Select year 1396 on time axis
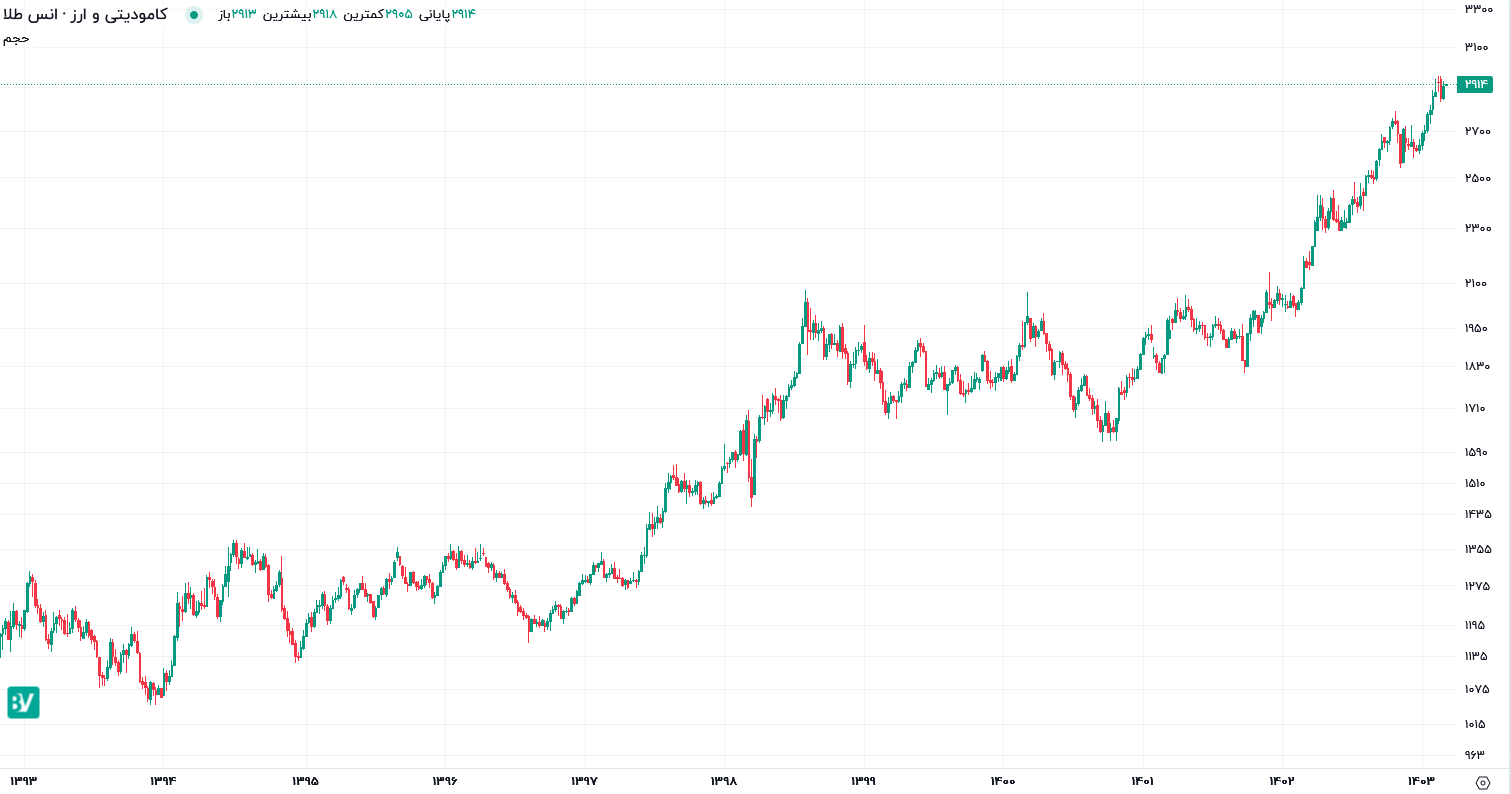This screenshot has width=1511, height=794. tap(445, 781)
